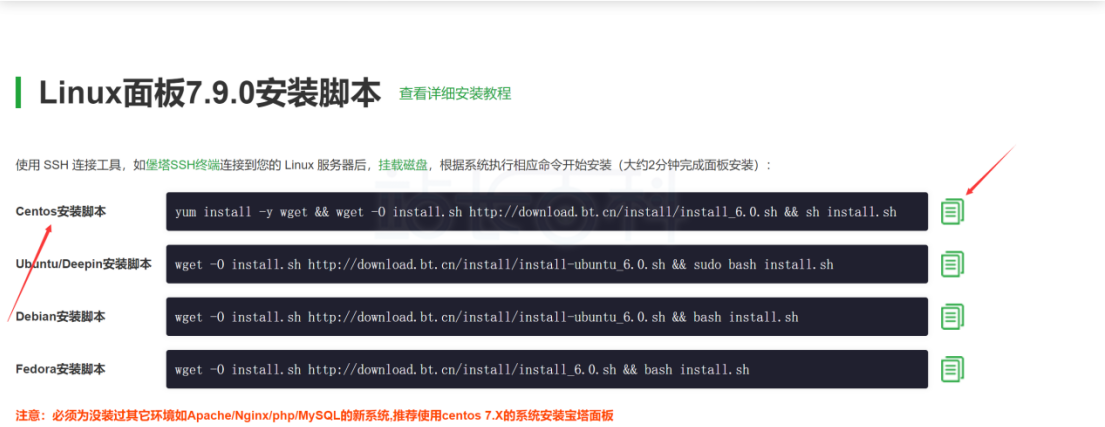Click the Fedora安装脚本 label
The height and width of the screenshot is (427, 1105).
[x=61, y=369]
